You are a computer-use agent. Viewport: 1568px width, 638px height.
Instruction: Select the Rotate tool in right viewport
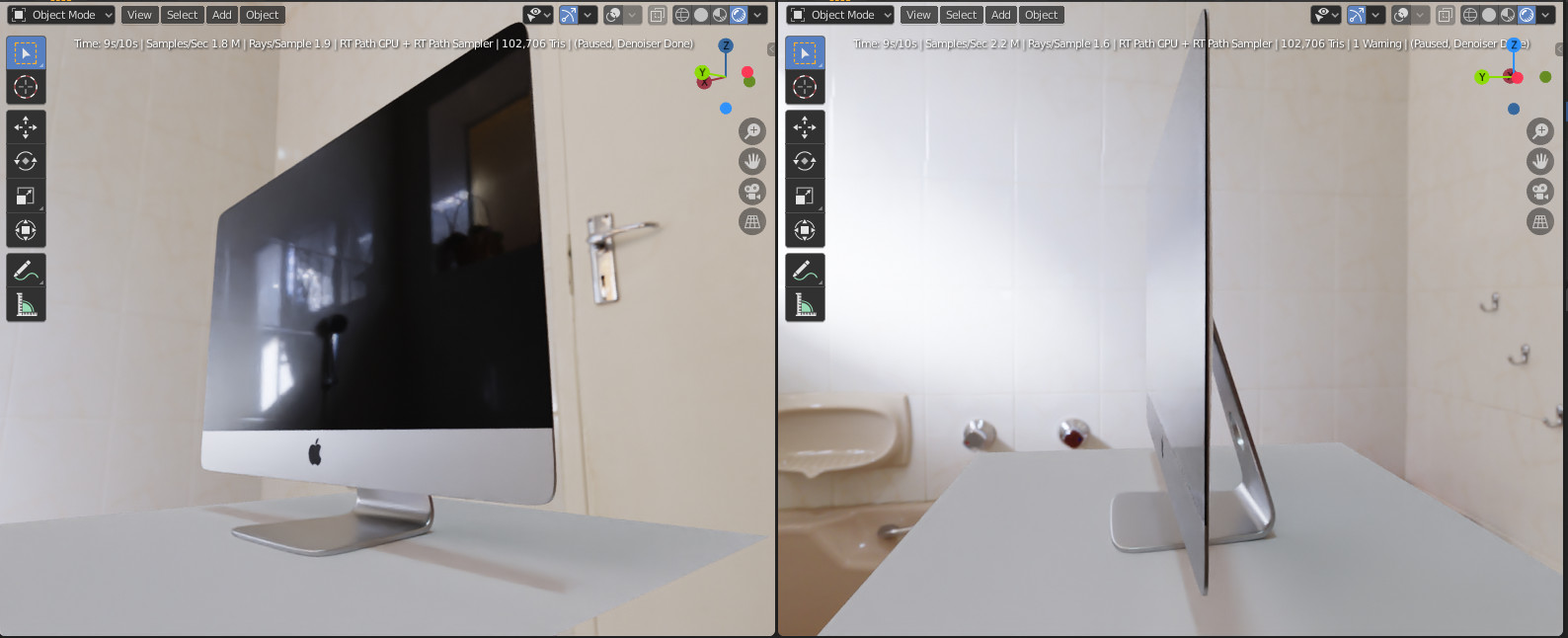[x=805, y=161]
